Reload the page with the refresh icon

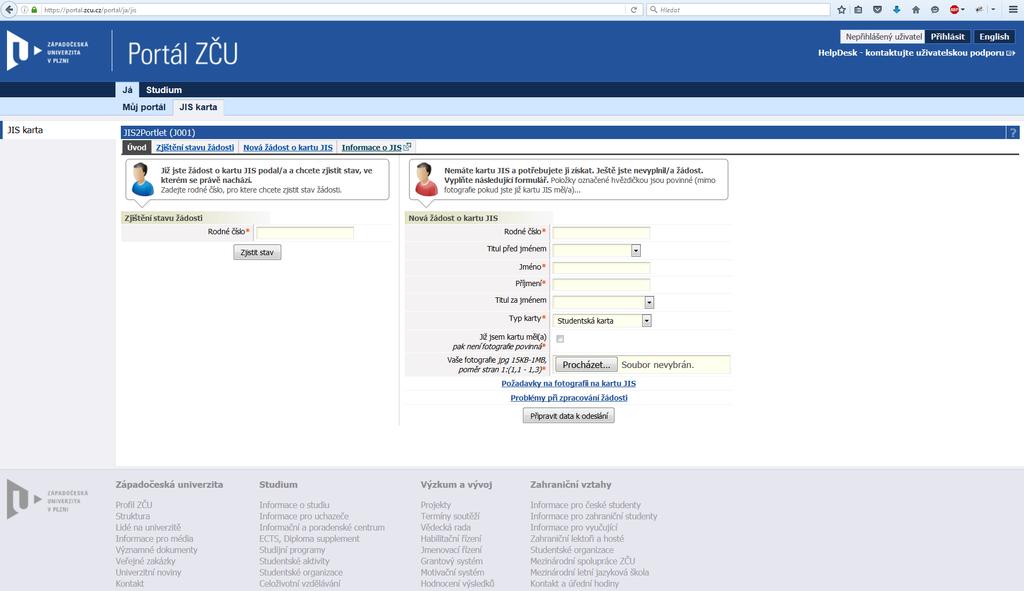(633, 10)
